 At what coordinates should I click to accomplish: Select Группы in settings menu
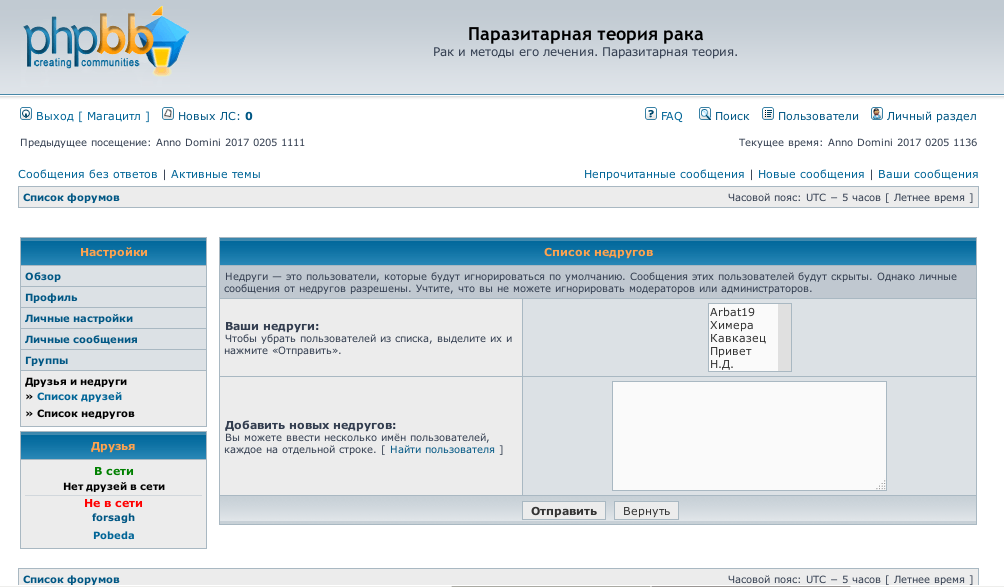(47, 360)
